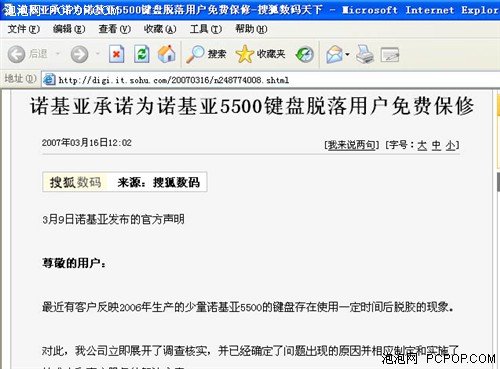Open the 帮助(H) menu
This screenshot has width=500, height=369.
(251, 29)
